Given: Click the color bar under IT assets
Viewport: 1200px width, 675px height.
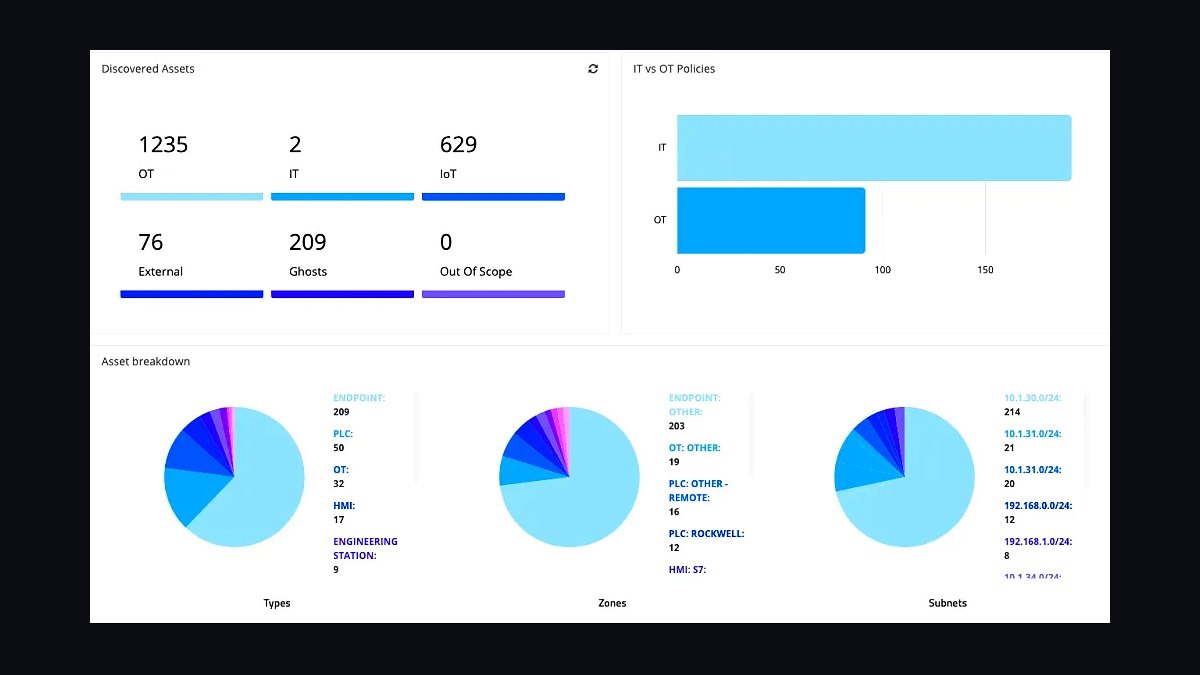Looking at the screenshot, I should point(342,197).
